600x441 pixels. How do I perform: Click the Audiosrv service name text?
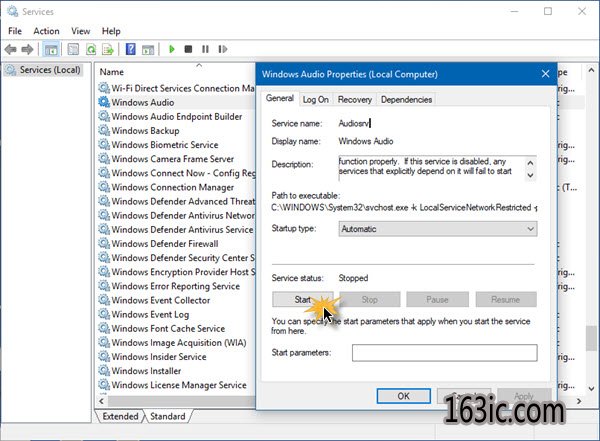[354, 123]
